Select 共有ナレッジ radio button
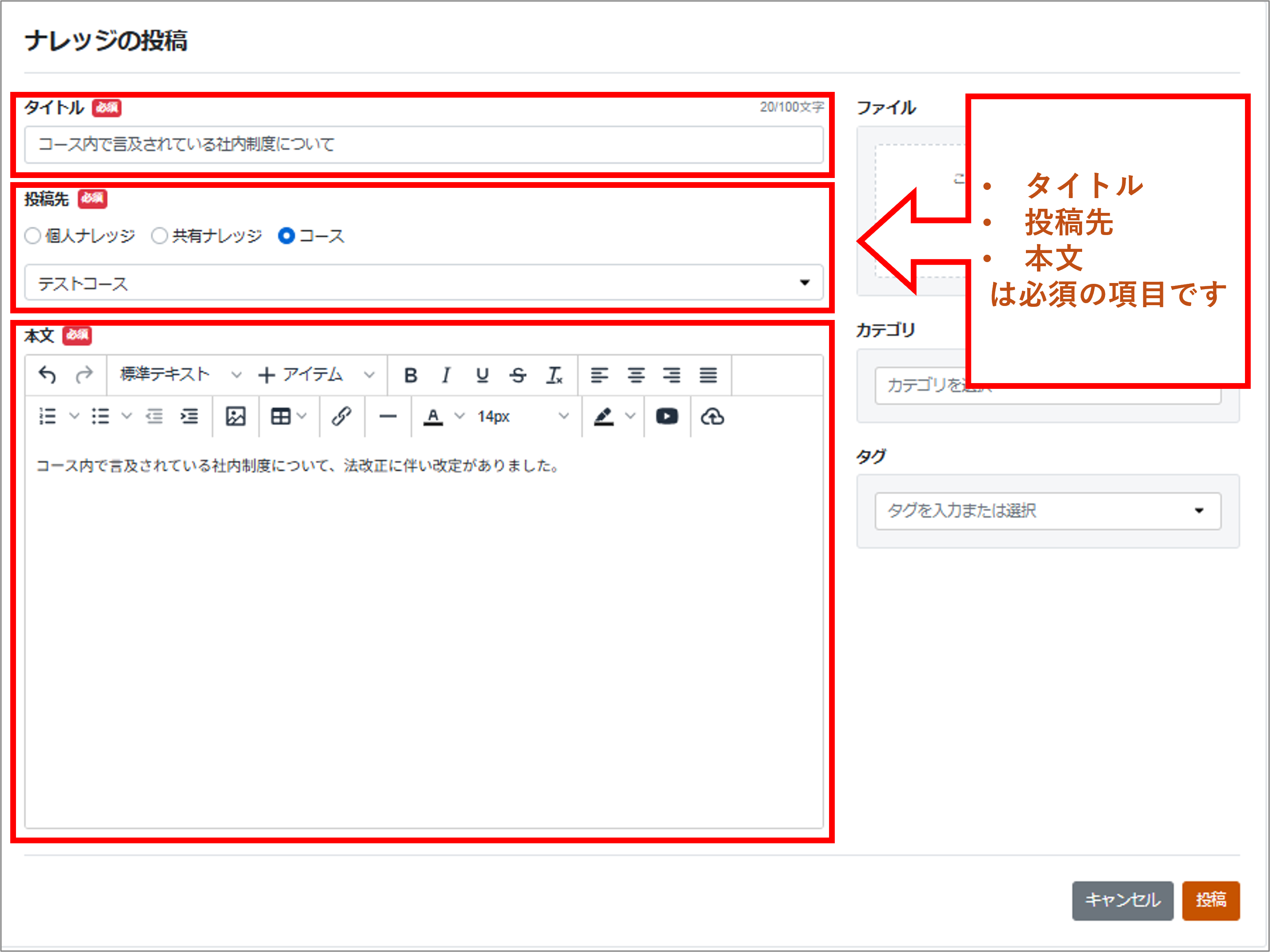Image resolution: width=1270 pixels, height=952 pixels. tap(160, 236)
